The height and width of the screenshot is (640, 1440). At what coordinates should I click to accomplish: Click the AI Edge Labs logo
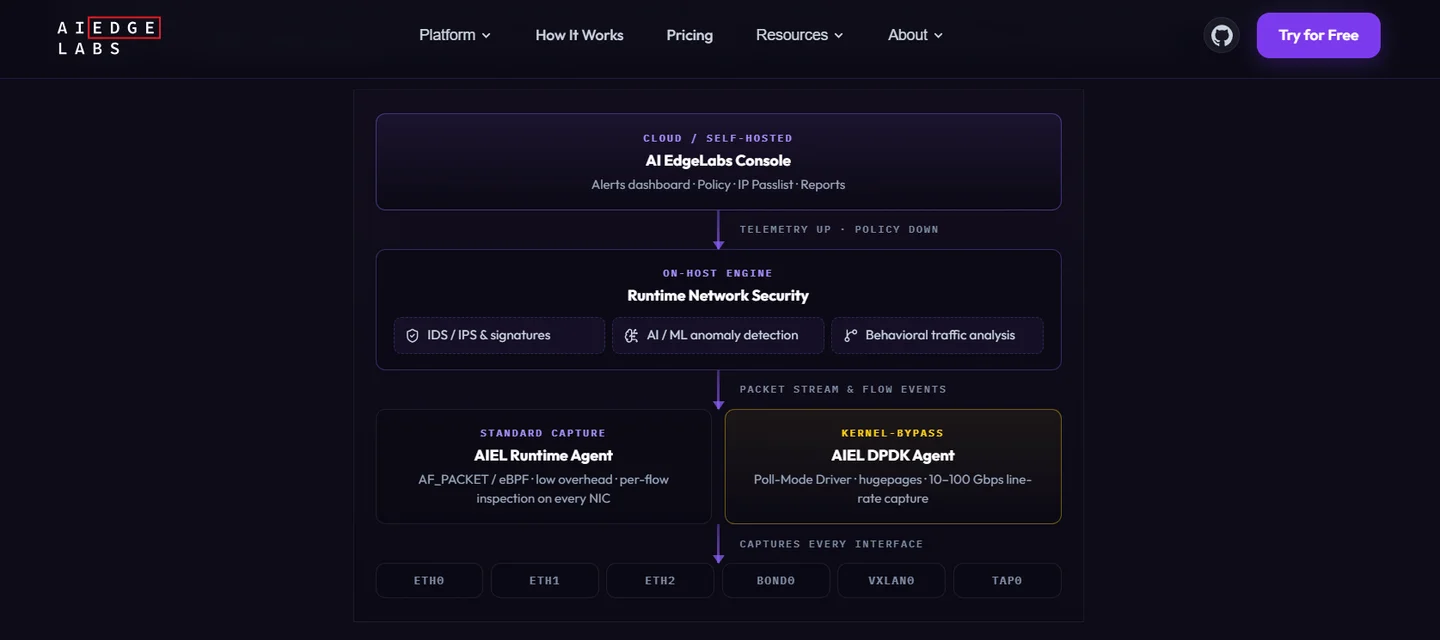[108, 36]
